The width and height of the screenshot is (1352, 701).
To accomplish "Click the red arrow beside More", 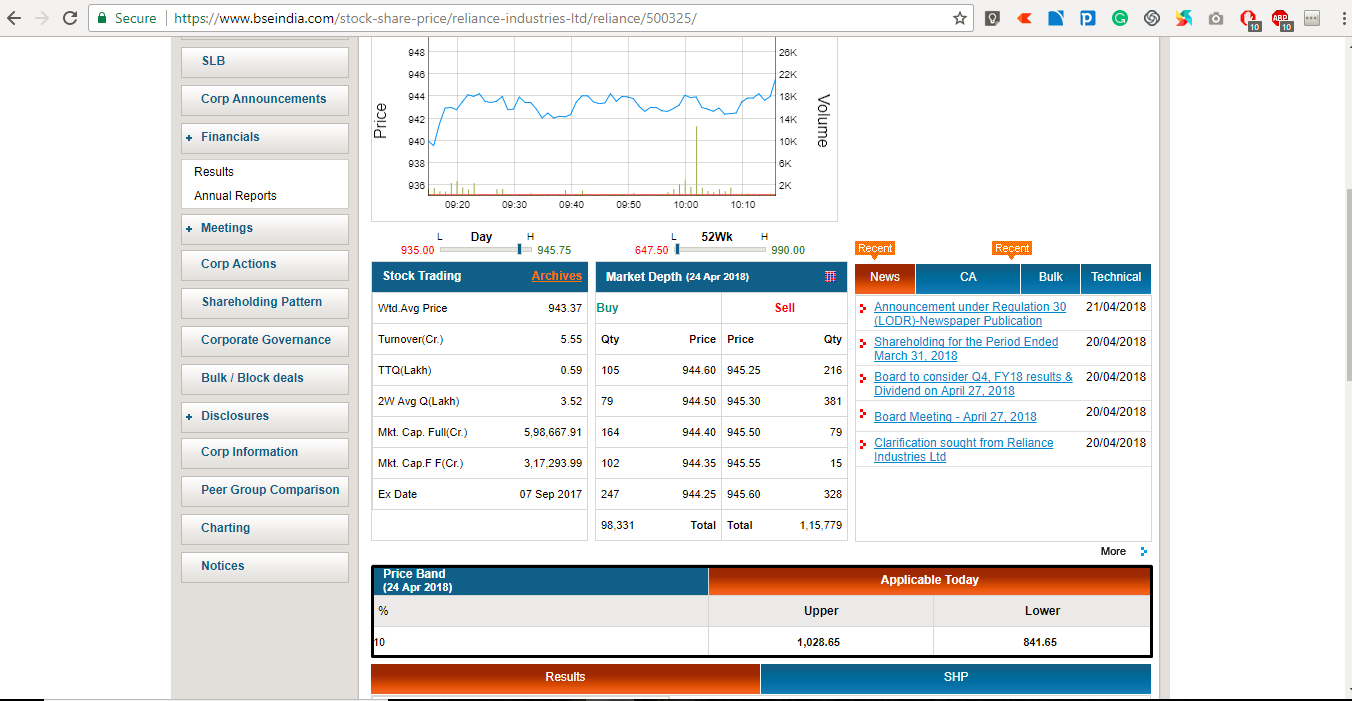I will 1144,552.
